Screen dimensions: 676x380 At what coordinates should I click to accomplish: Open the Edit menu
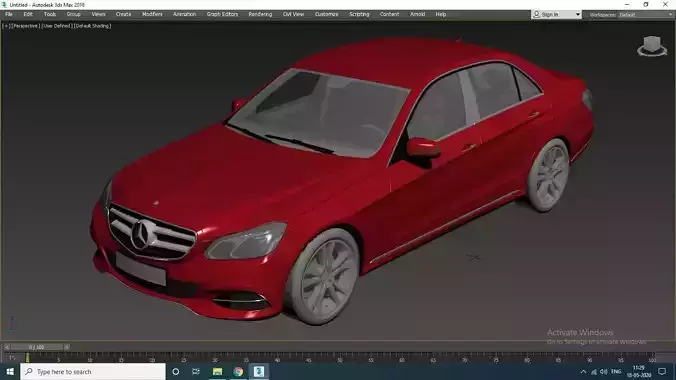(x=28, y=14)
